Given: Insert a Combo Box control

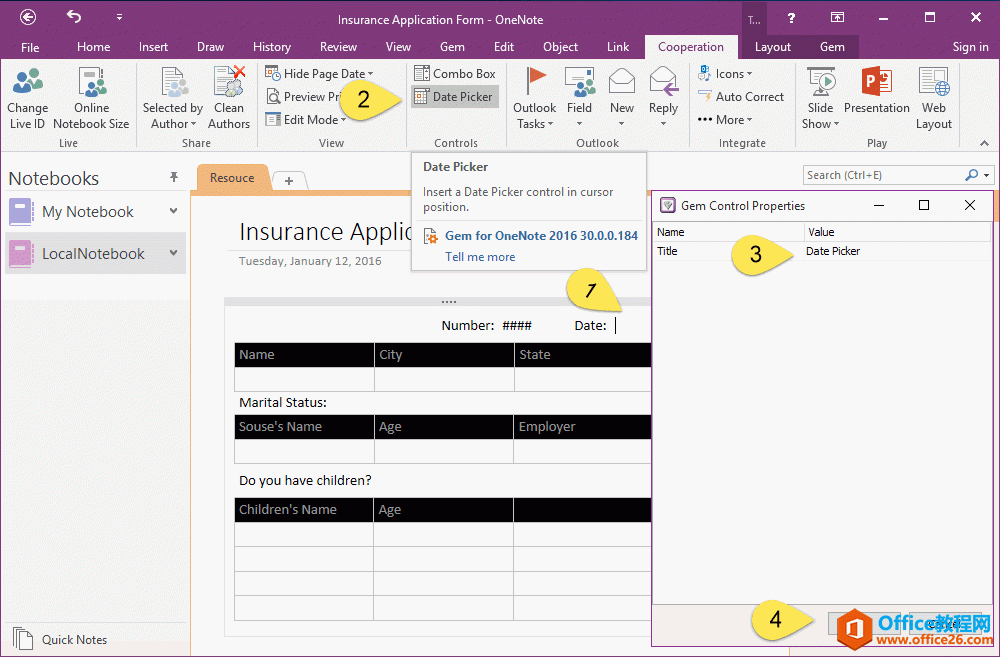Looking at the screenshot, I should pos(454,73).
